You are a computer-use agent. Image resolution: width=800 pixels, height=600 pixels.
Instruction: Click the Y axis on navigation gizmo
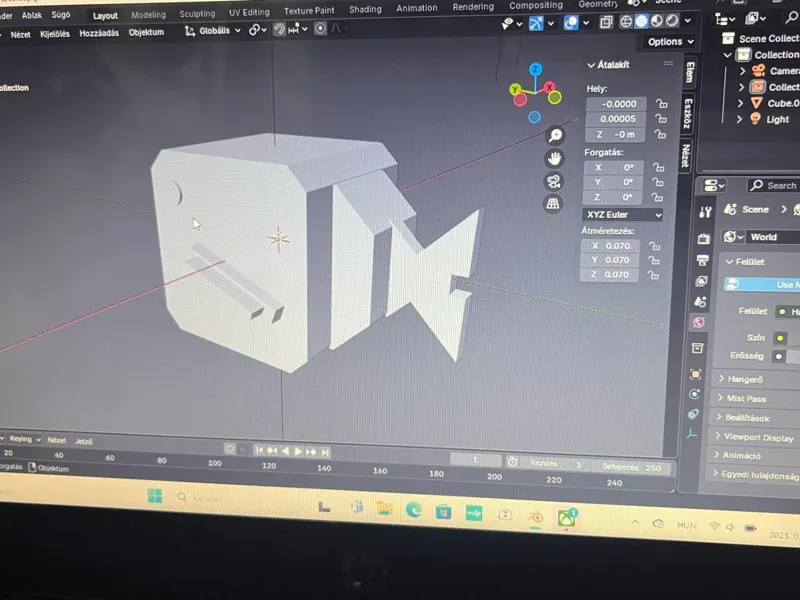515,90
